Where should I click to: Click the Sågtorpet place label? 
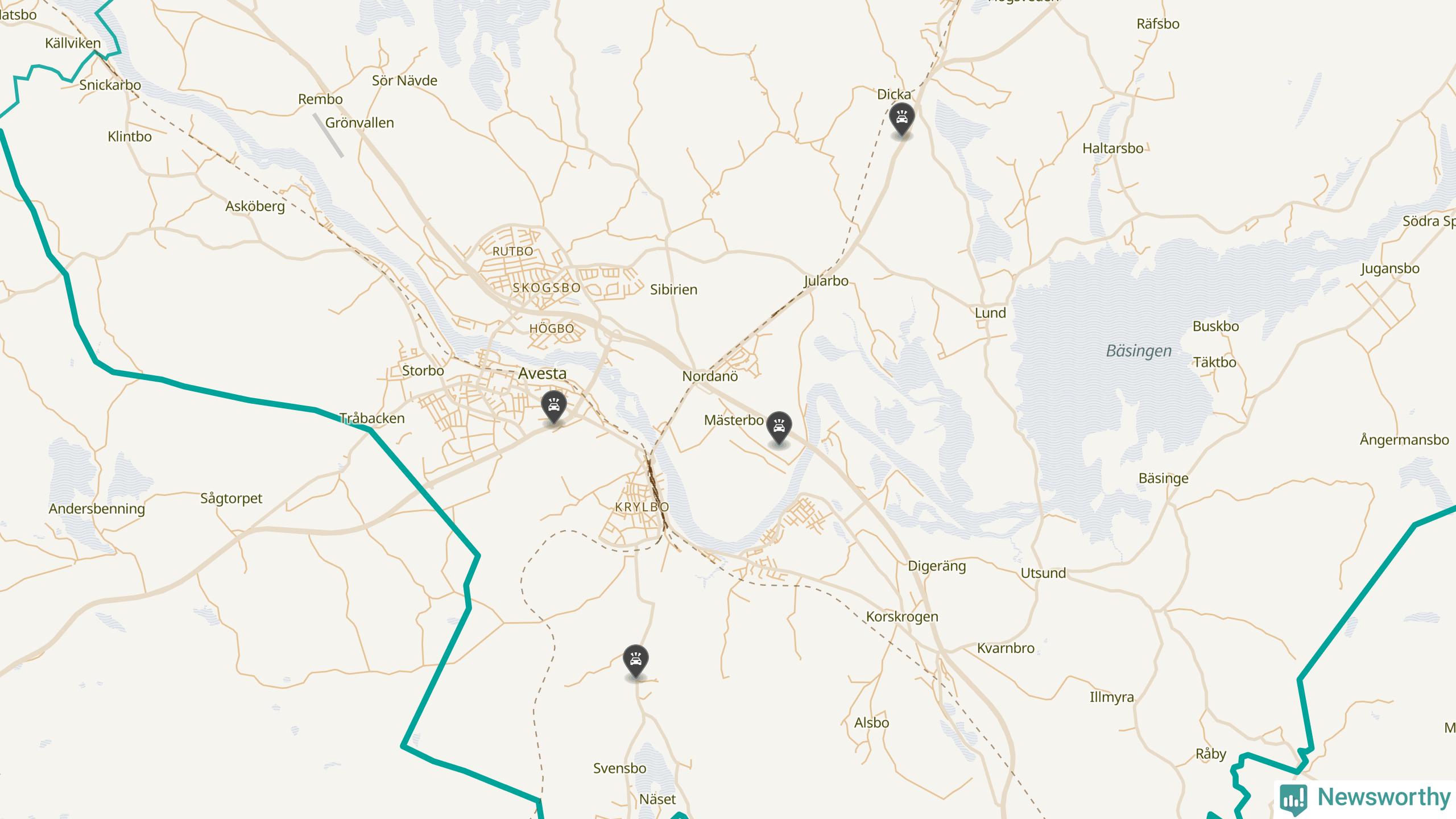(231, 499)
